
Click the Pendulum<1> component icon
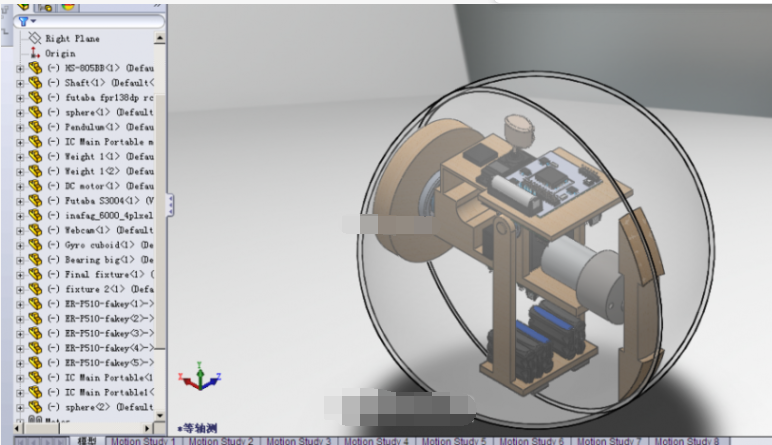point(34,127)
